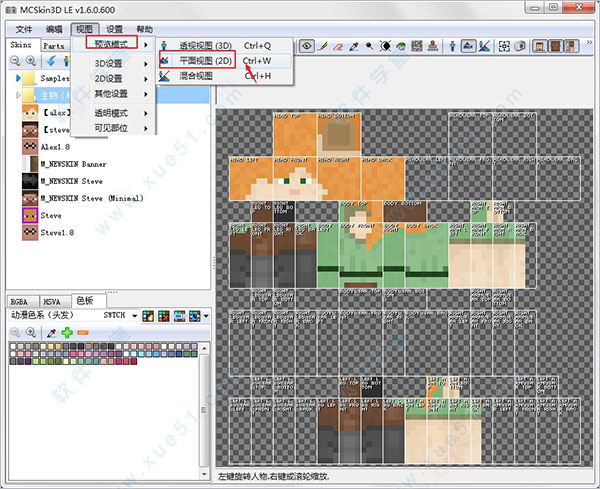Image resolution: width=600 pixels, height=489 pixels.
Task: Click the eyedropper icon in swatch panel
Action: tap(51, 331)
